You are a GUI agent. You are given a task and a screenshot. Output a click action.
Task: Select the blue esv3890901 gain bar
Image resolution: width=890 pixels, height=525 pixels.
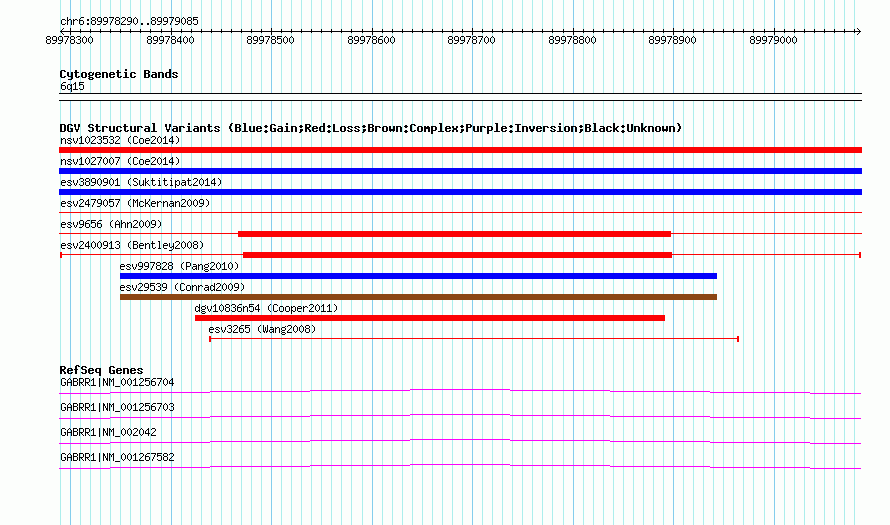[x=460, y=192]
